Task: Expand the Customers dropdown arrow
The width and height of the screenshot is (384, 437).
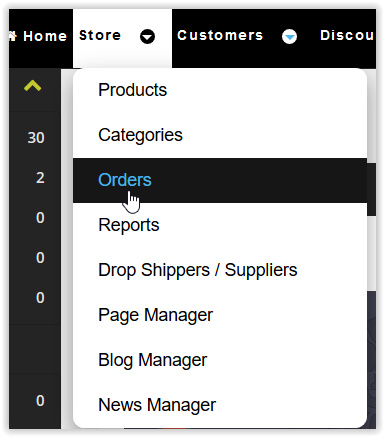Action: [289, 36]
